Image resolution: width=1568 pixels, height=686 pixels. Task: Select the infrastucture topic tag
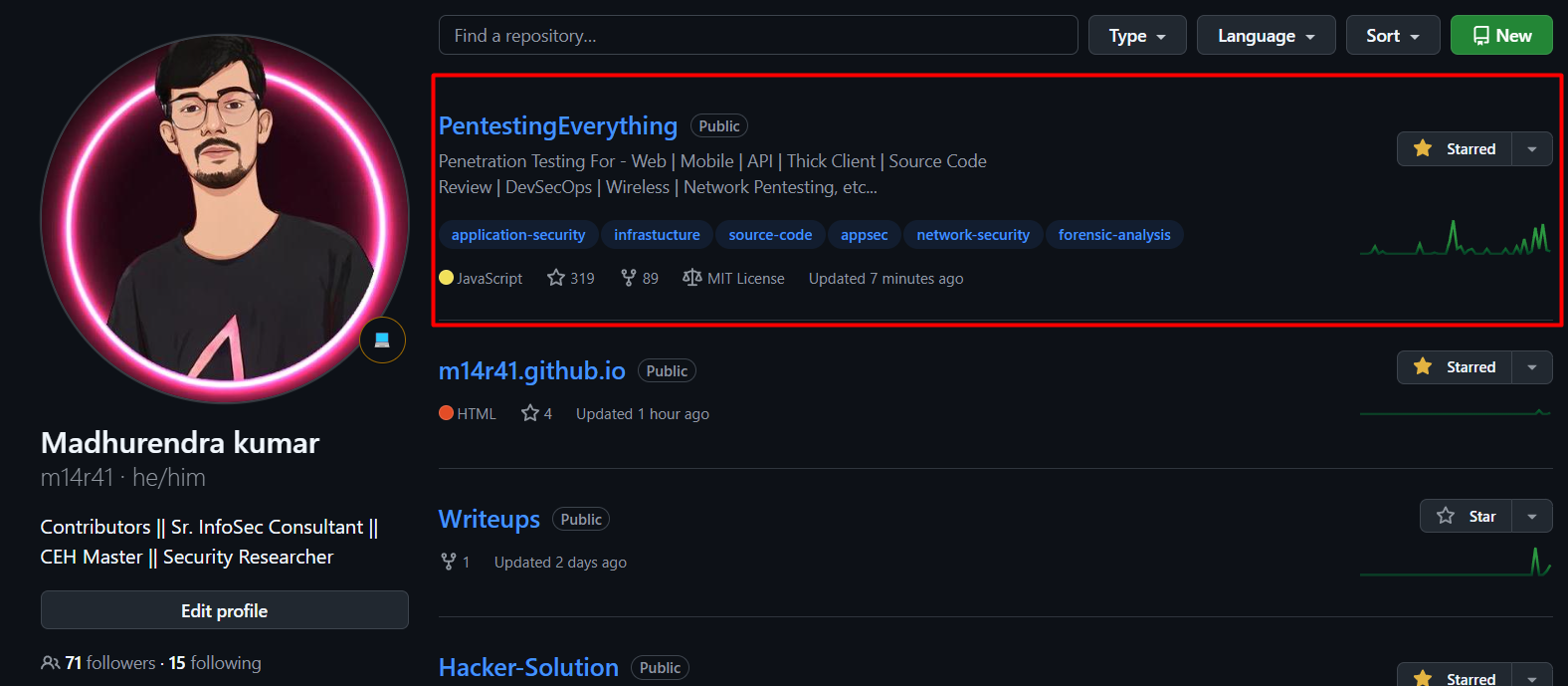pos(657,235)
